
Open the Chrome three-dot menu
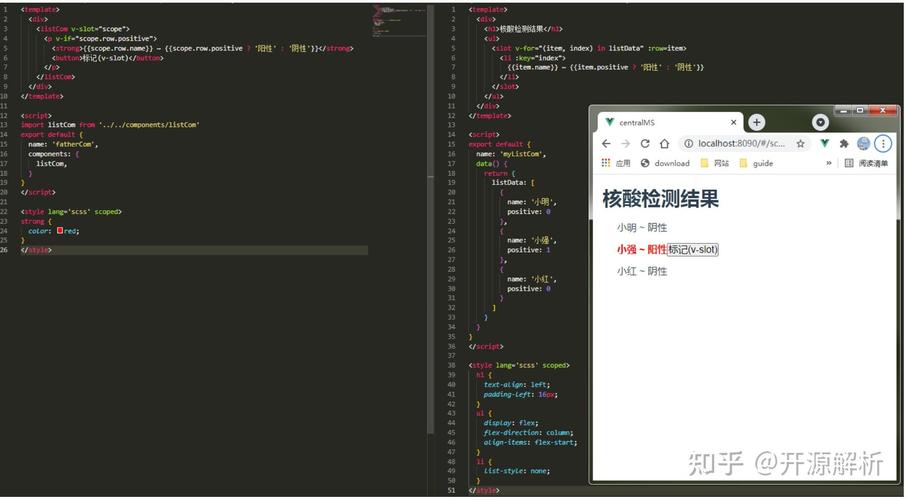pyautogui.click(x=883, y=143)
